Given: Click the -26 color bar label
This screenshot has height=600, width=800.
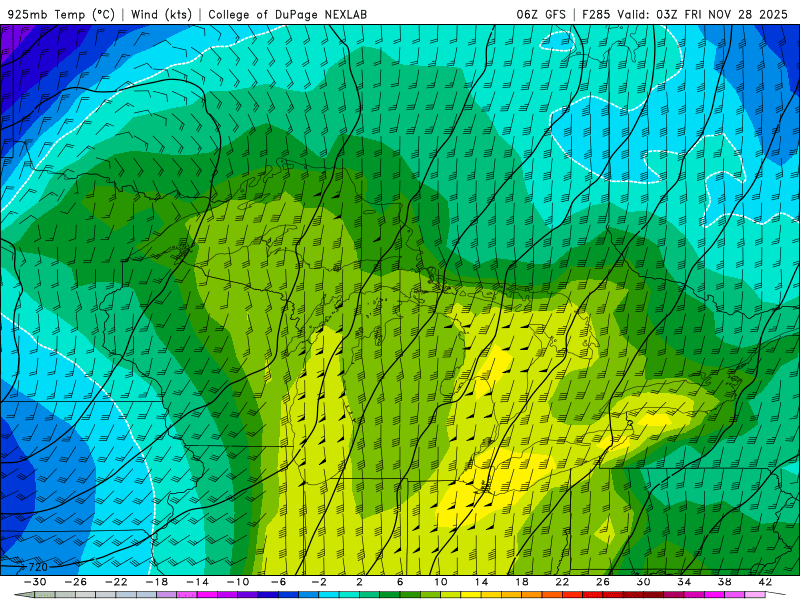Looking at the screenshot, I should tap(76, 582).
